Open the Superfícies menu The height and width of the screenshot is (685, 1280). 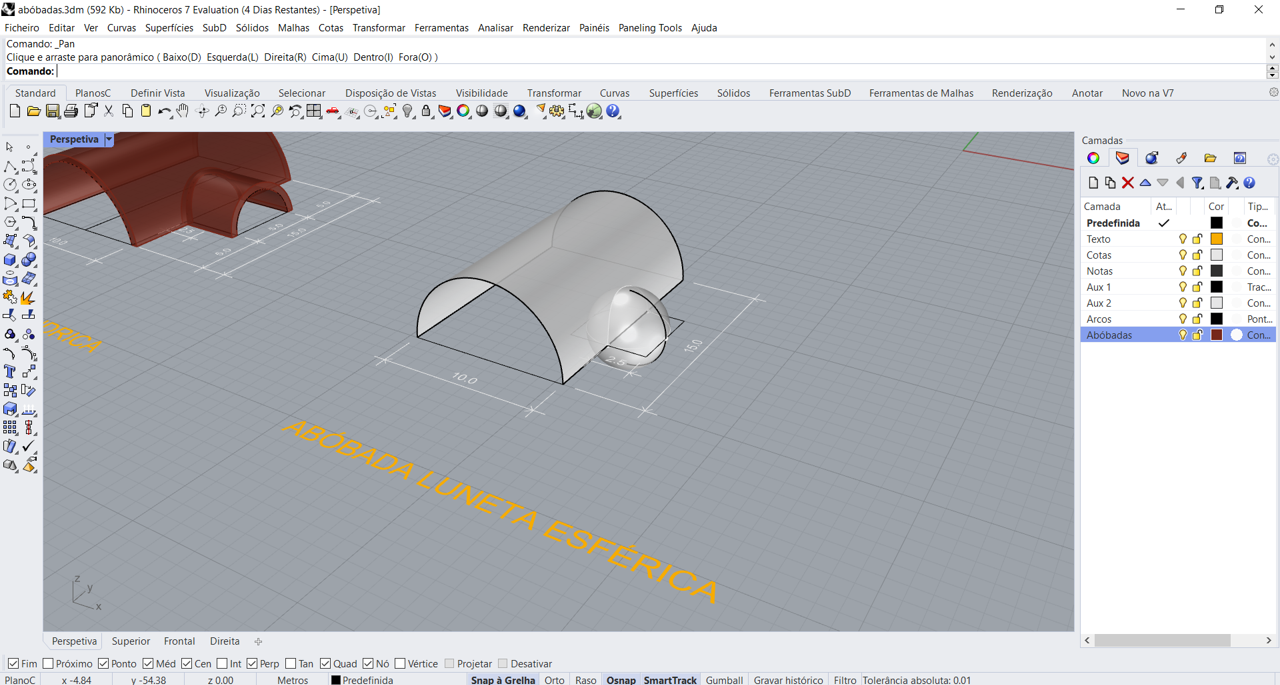click(x=168, y=28)
